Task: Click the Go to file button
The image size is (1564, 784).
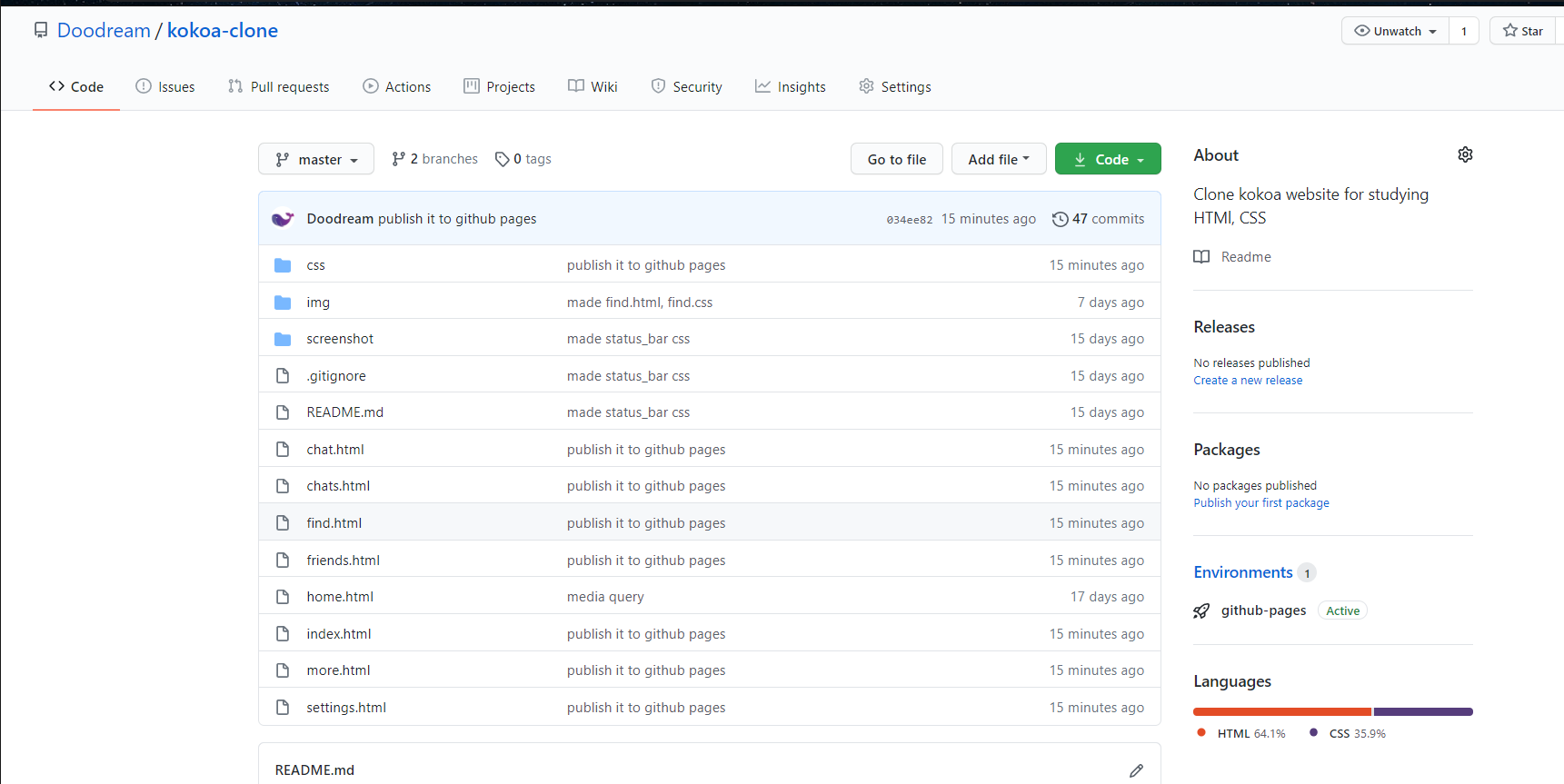Action: pyautogui.click(x=897, y=159)
